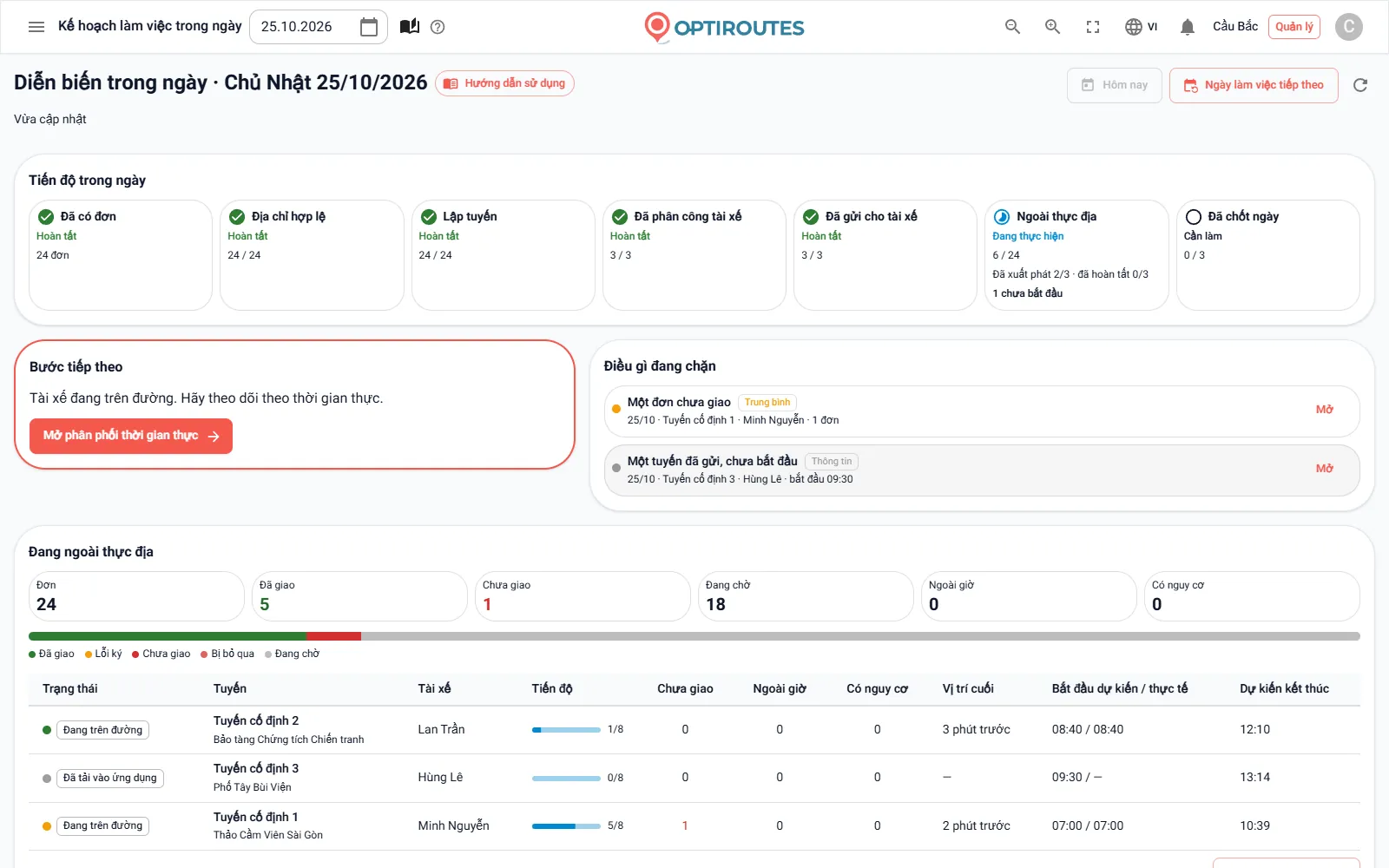The image size is (1389, 868).
Task: Click Đã tải vào ứng dụng status badge
Action: click(x=110, y=778)
